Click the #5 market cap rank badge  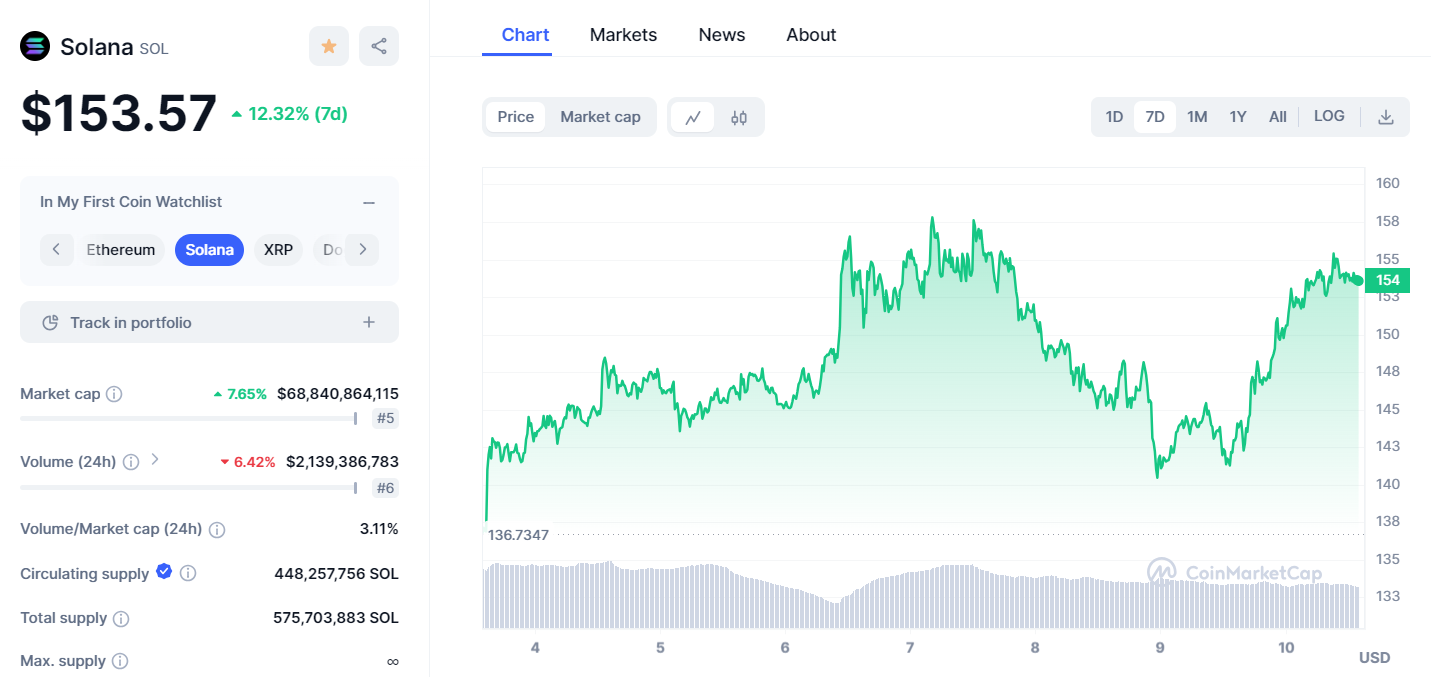coord(385,418)
